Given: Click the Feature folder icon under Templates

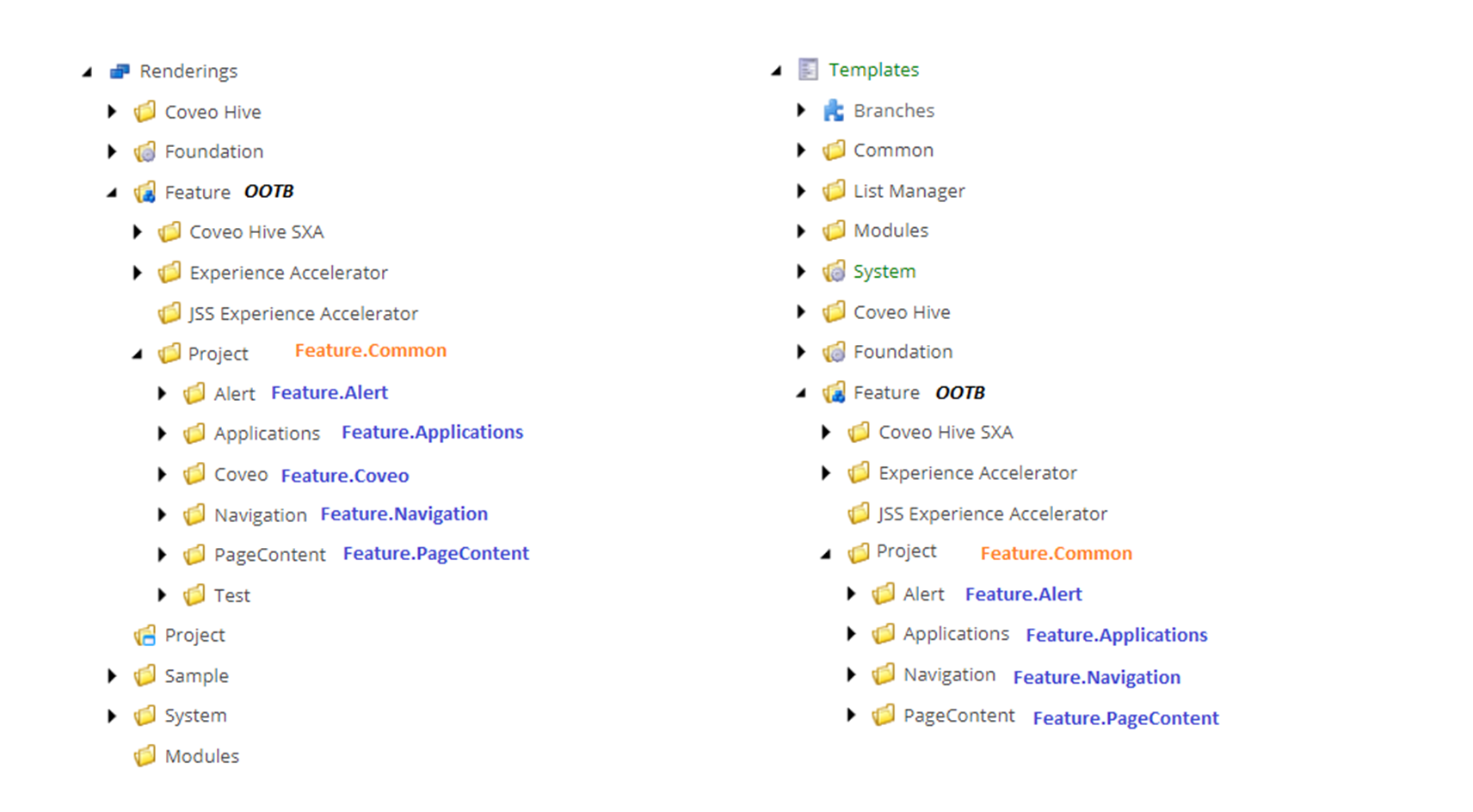Looking at the screenshot, I should [x=833, y=393].
